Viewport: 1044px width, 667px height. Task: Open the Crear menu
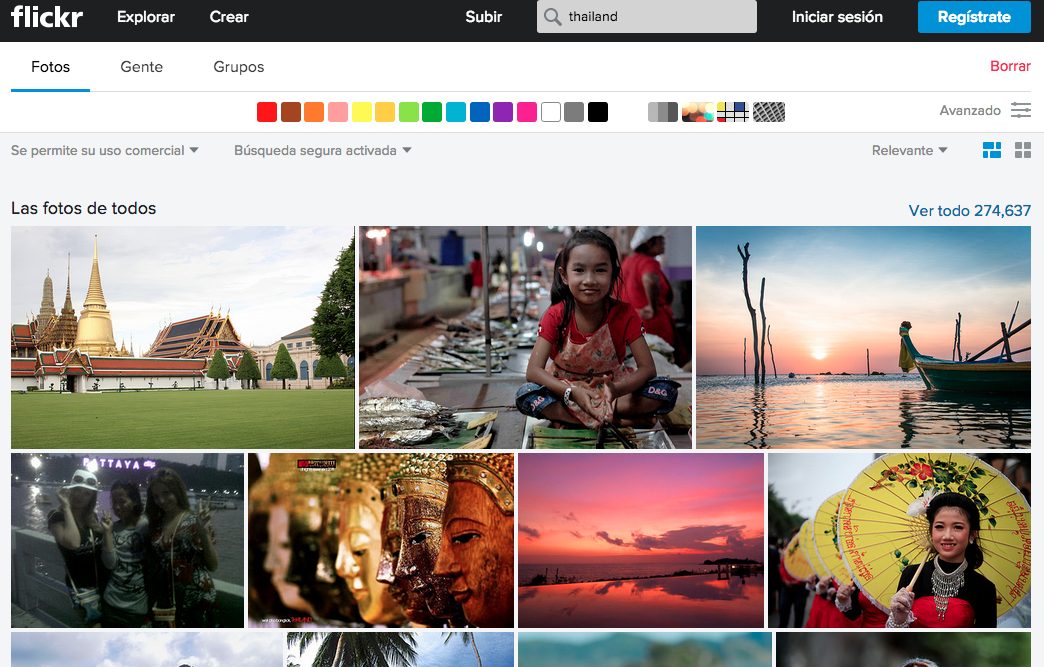[228, 16]
